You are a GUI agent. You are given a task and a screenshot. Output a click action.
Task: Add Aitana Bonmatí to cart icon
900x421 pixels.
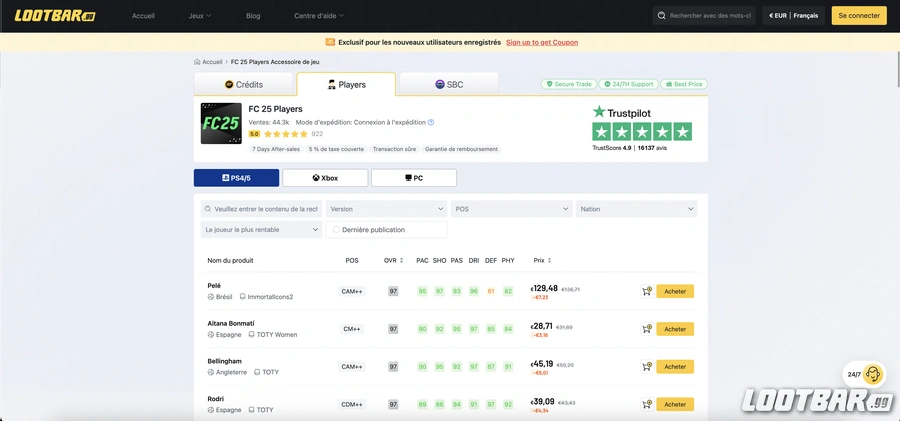(647, 329)
